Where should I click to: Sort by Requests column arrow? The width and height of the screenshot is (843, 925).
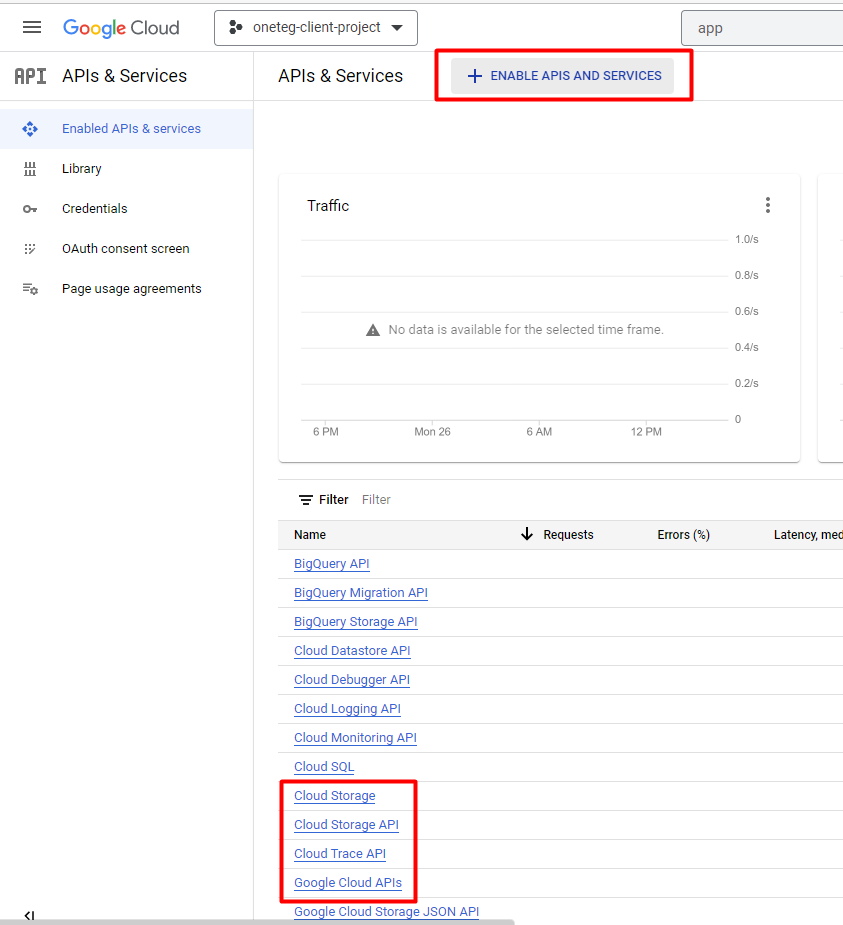(527, 535)
